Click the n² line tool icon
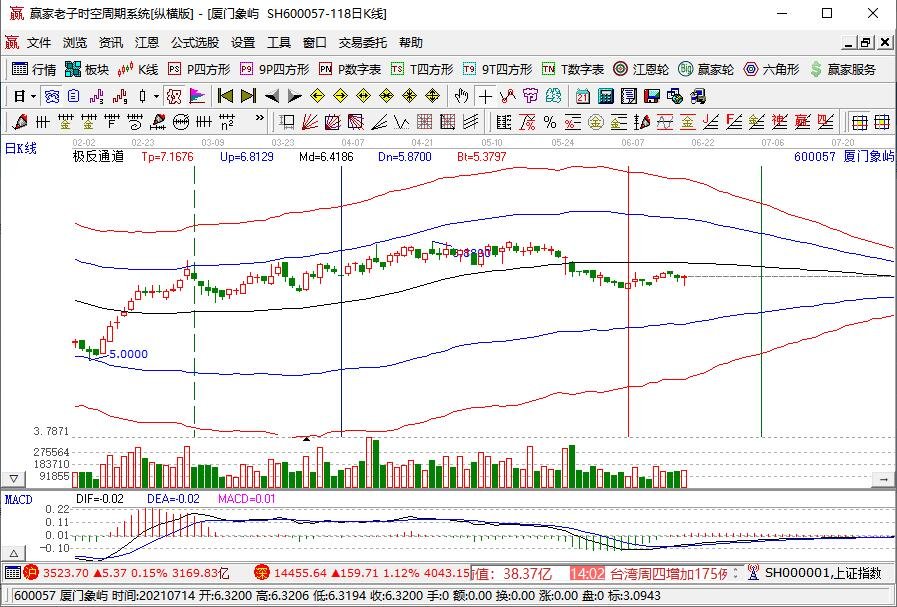Viewport: 897px width, 607px height. 227,121
